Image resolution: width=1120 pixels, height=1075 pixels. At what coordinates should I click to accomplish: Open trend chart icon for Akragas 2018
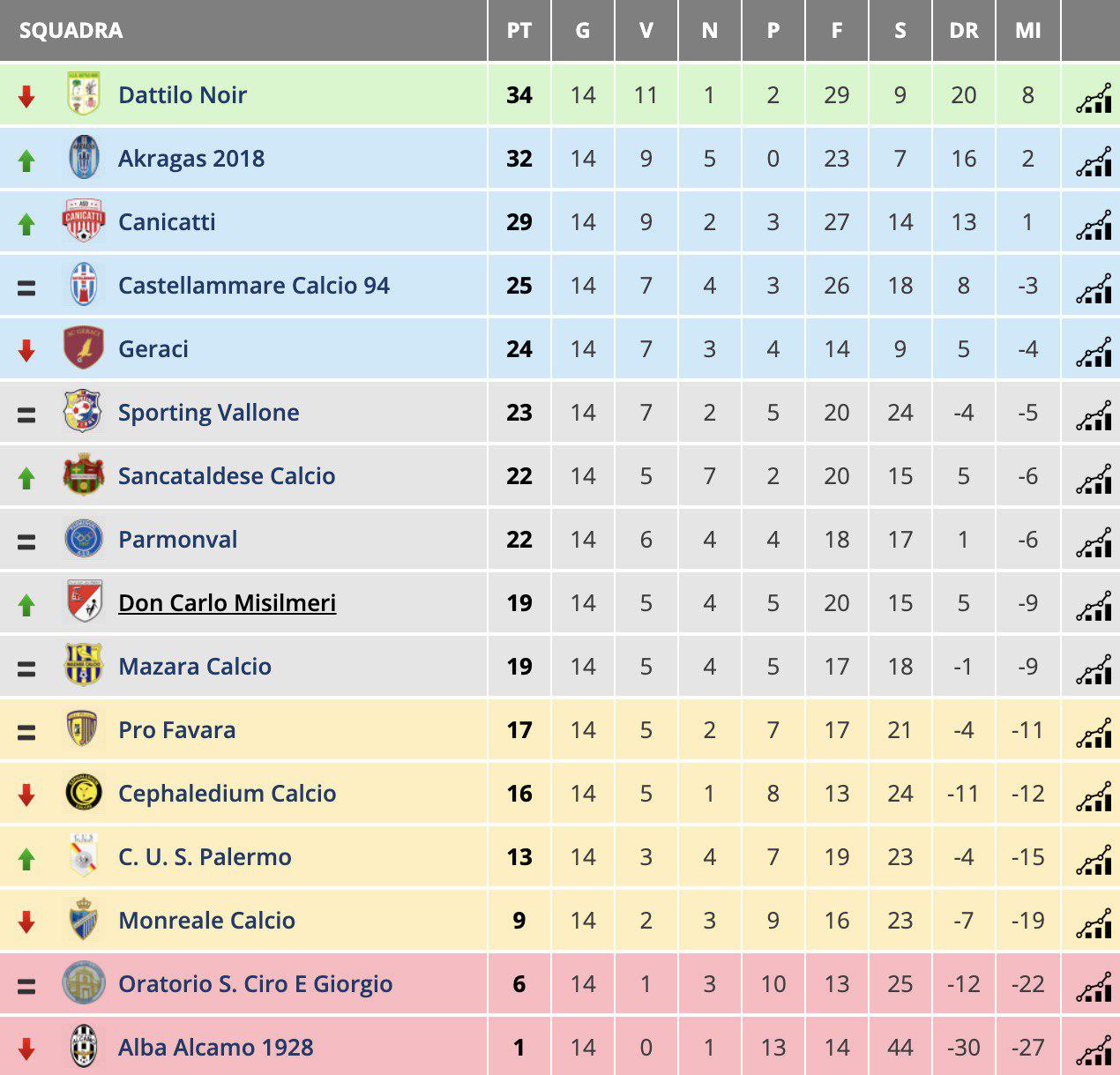click(1094, 161)
